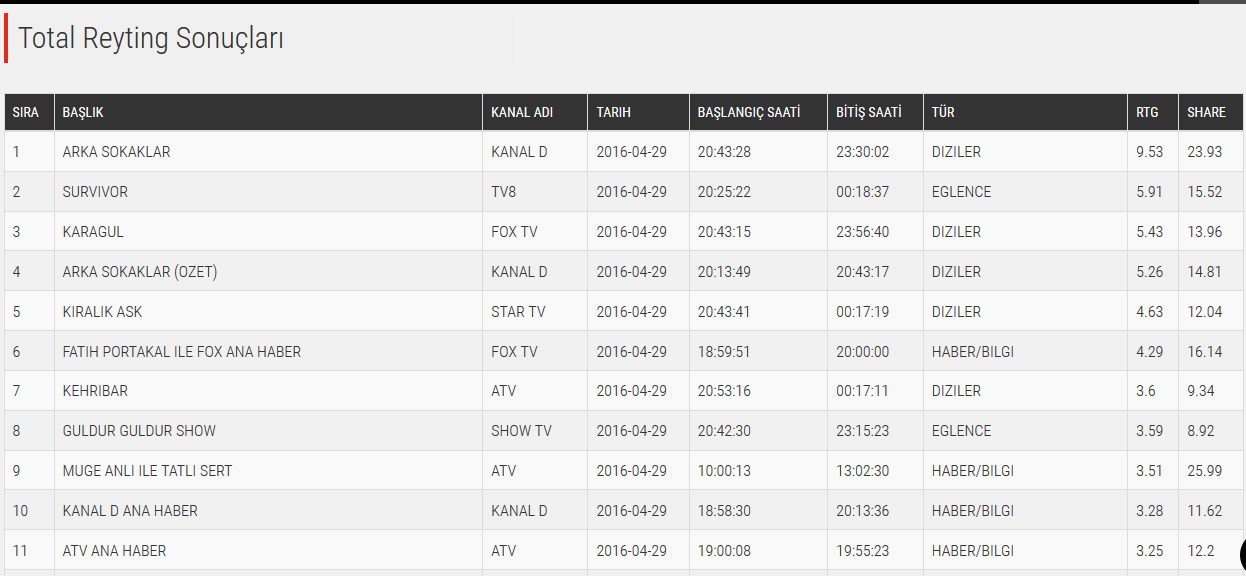
Task: Click ARKA SOKAKLAR (OZET) entry
Action: click(x=140, y=272)
